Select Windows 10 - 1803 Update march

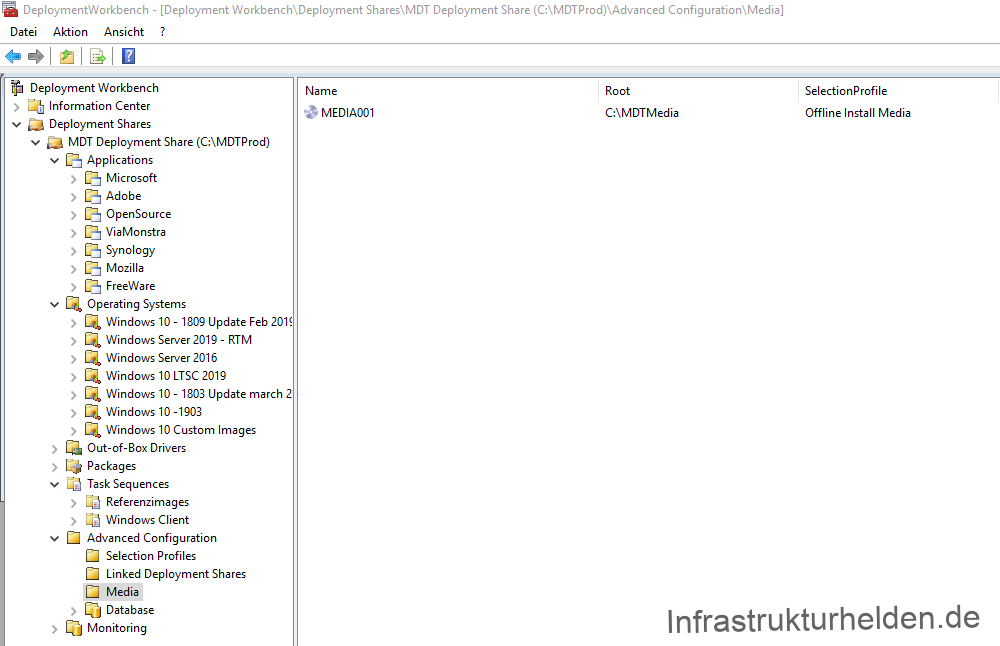pyautogui.click(x=198, y=394)
